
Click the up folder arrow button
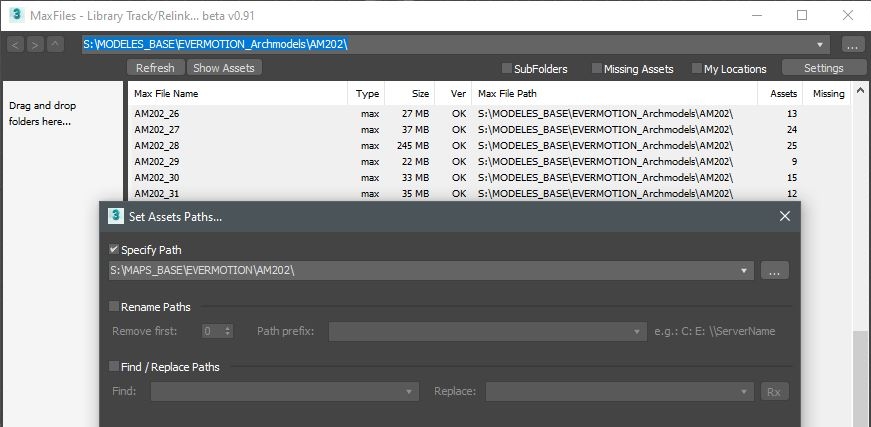[x=54, y=45]
